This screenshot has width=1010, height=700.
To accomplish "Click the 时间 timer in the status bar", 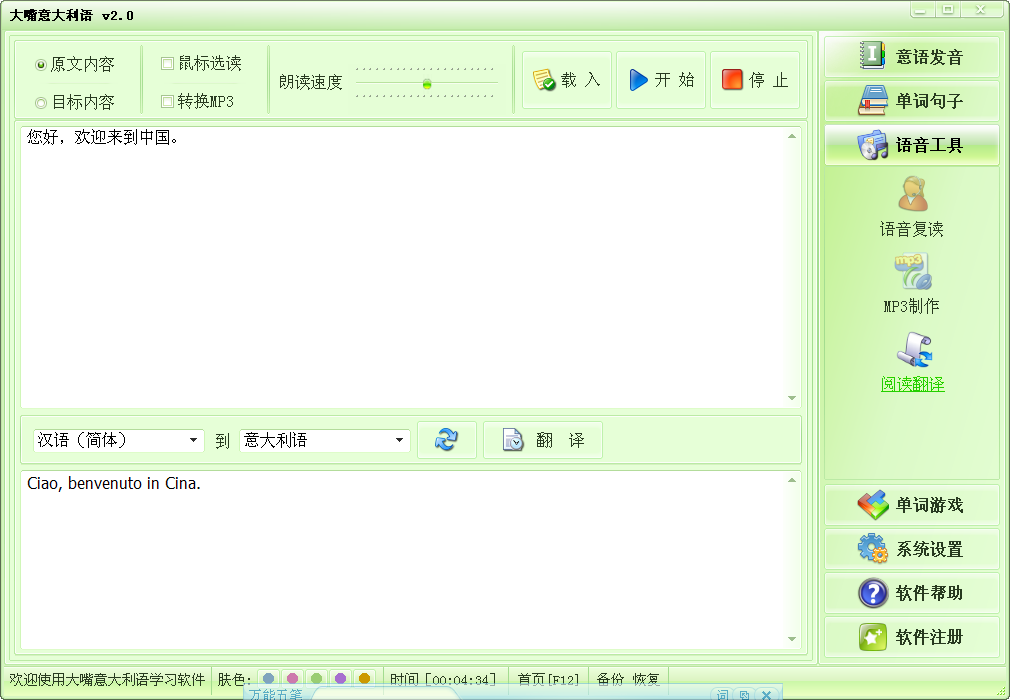I will [443, 679].
